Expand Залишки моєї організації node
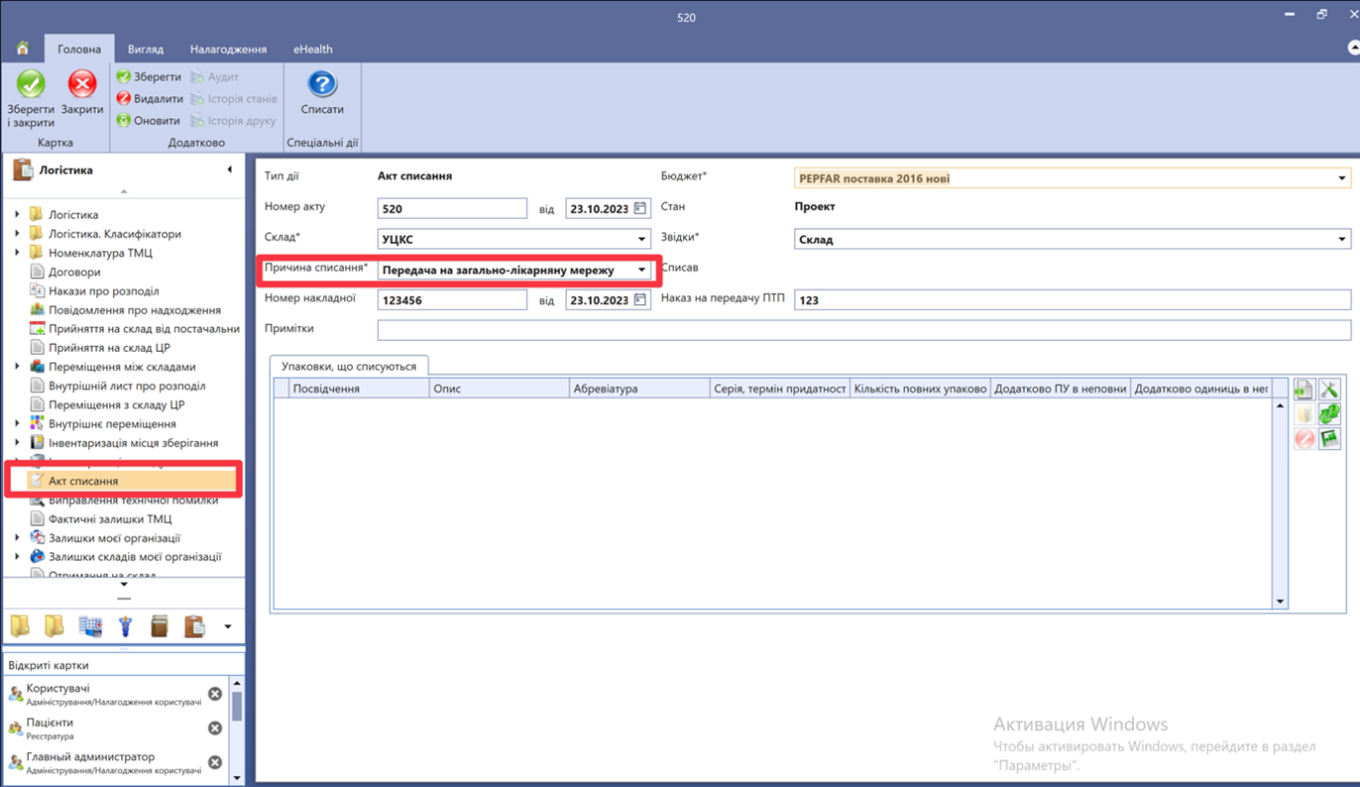The height and width of the screenshot is (787, 1360). [17, 538]
